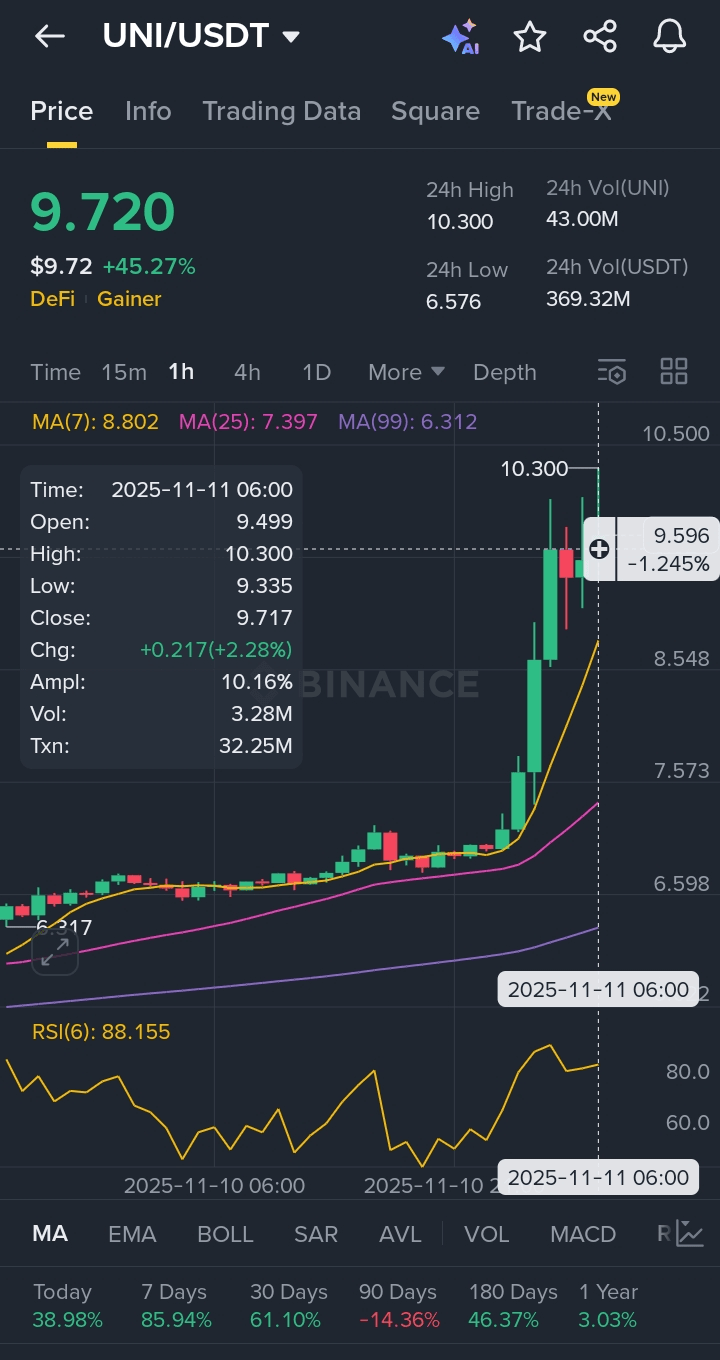Image resolution: width=720 pixels, height=1360 pixels.
Task: Toggle the BOLL indicator
Action: [225, 1234]
